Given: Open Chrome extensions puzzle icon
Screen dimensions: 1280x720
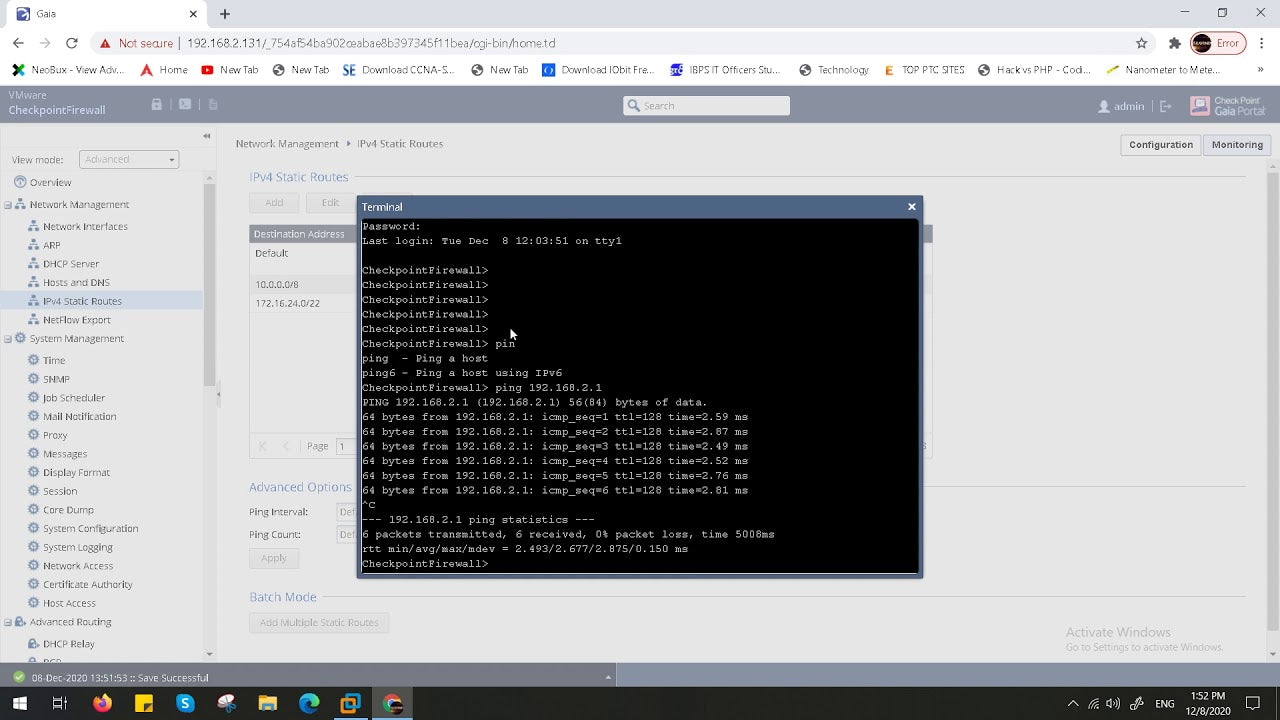Looking at the screenshot, I should coord(1174,43).
